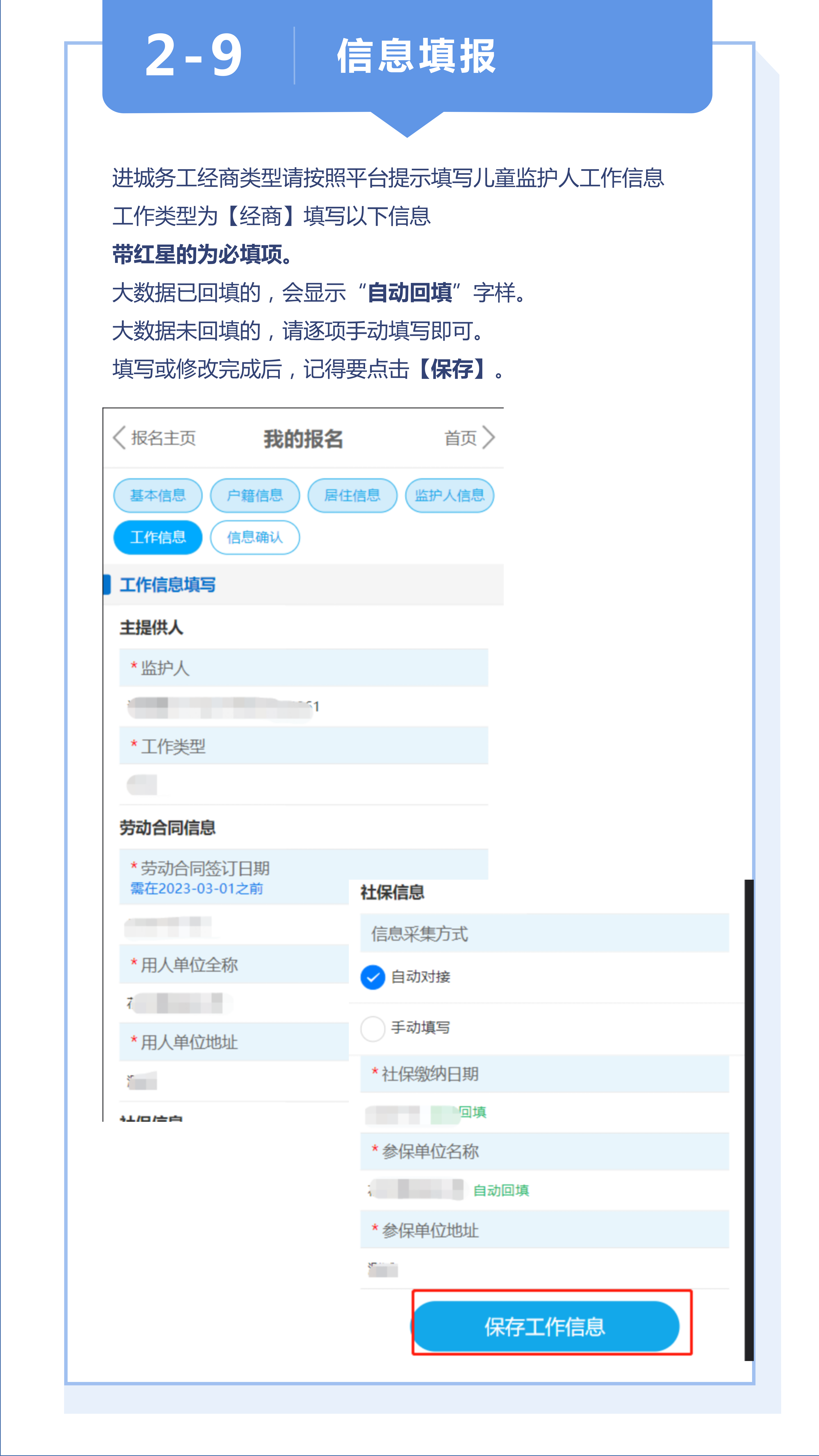This screenshot has width=819, height=1456.
Task: Click the 报名主页 back link
Action: [x=163, y=438]
